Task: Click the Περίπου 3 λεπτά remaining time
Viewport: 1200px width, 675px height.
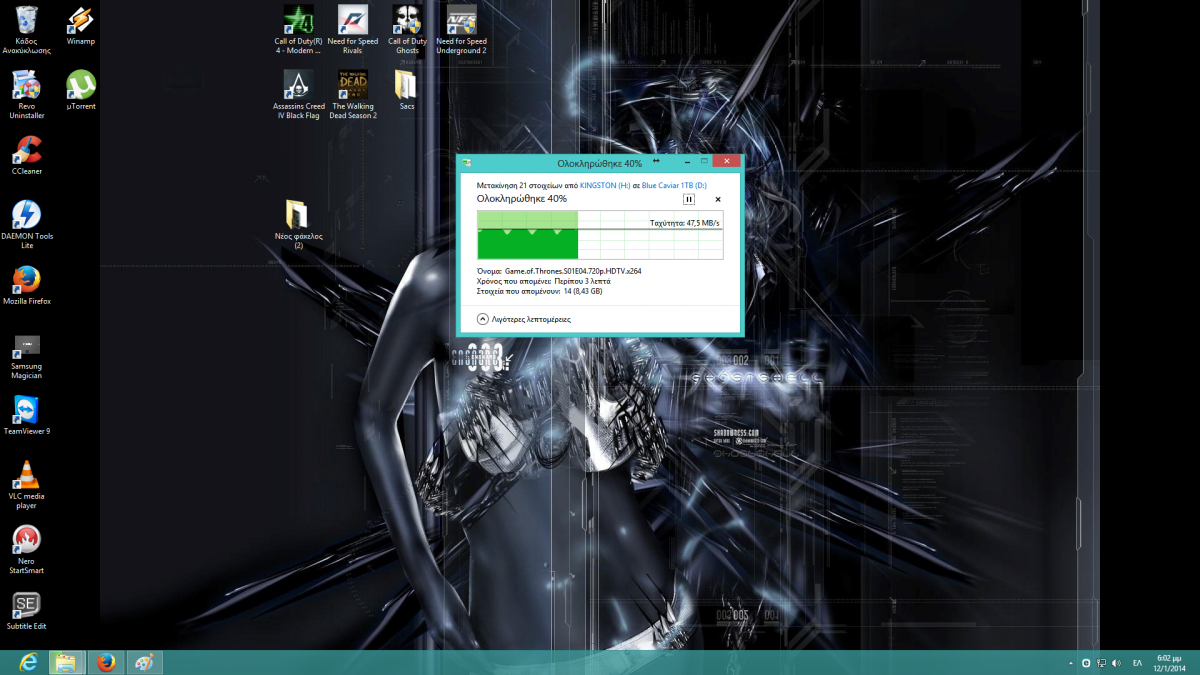Action: pyautogui.click(x=583, y=281)
